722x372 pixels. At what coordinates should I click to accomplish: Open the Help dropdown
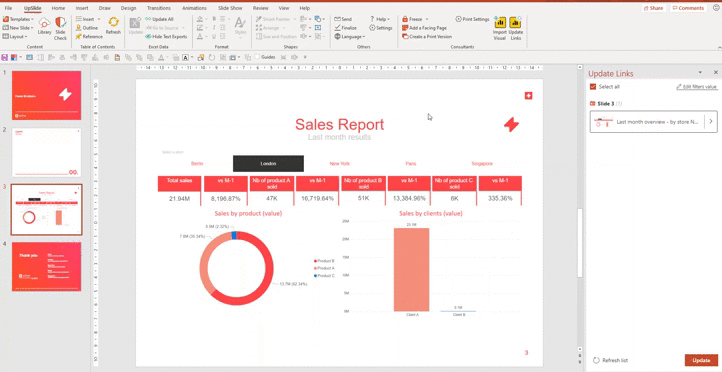coord(380,19)
